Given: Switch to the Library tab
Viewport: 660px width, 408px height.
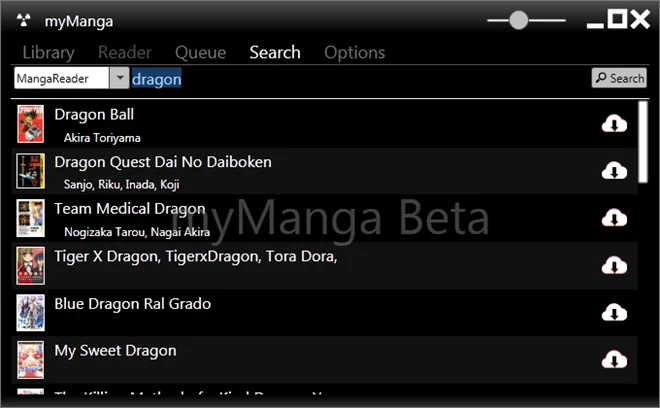Looking at the screenshot, I should pos(48,53).
